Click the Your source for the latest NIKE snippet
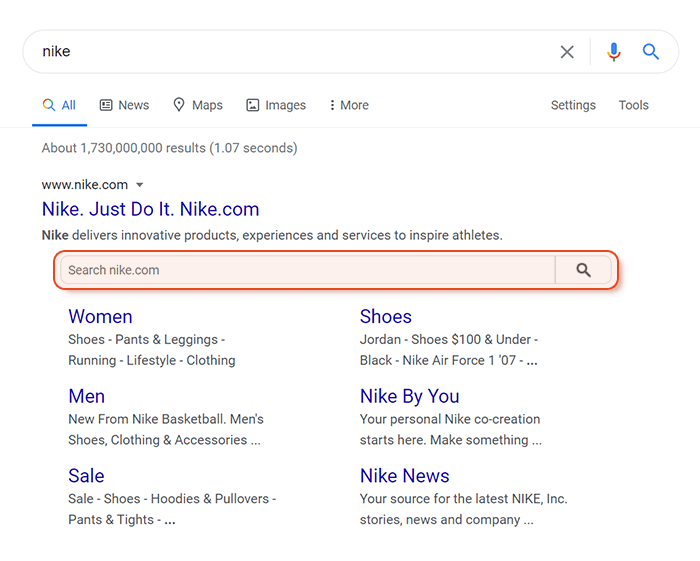The width and height of the screenshot is (700, 561). coord(463,509)
